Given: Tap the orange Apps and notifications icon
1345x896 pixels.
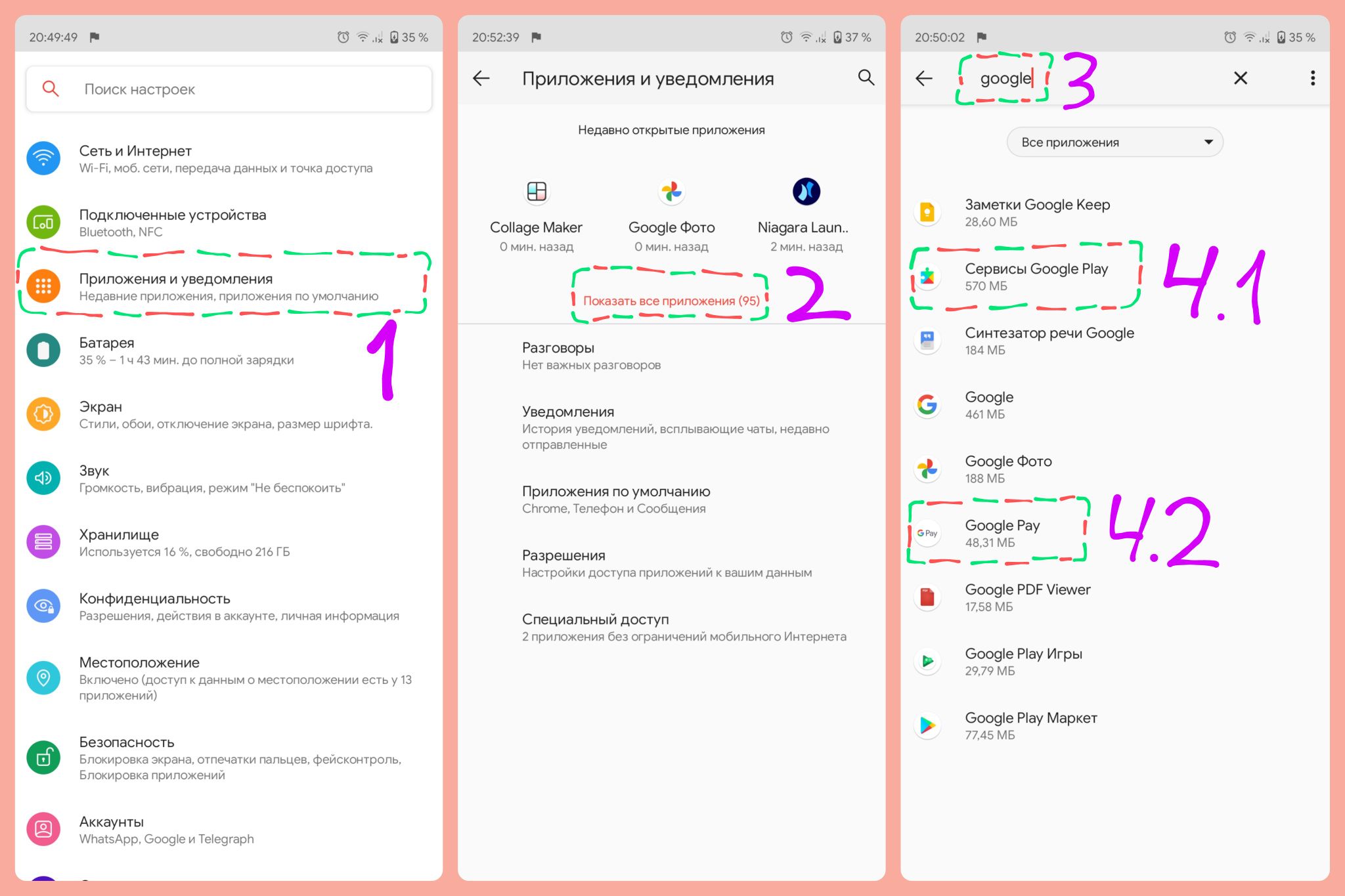Looking at the screenshot, I should click(x=43, y=286).
